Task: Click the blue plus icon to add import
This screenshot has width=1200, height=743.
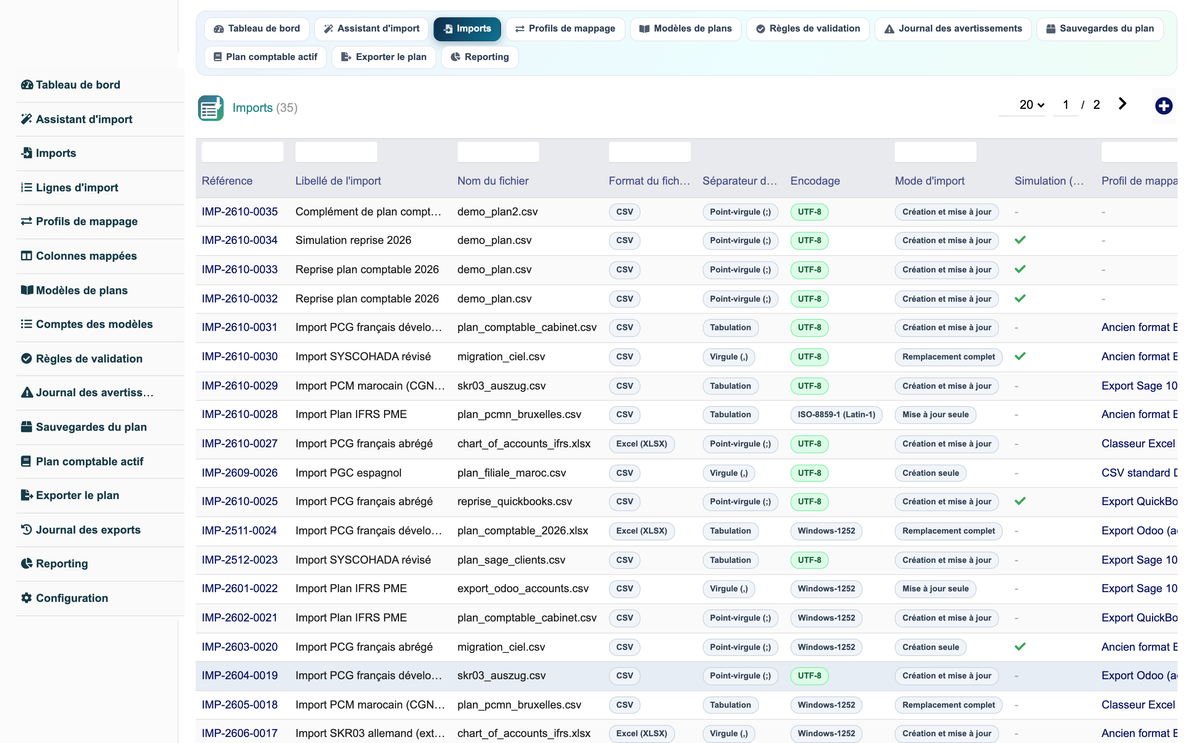Action: tap(1163, 106)
